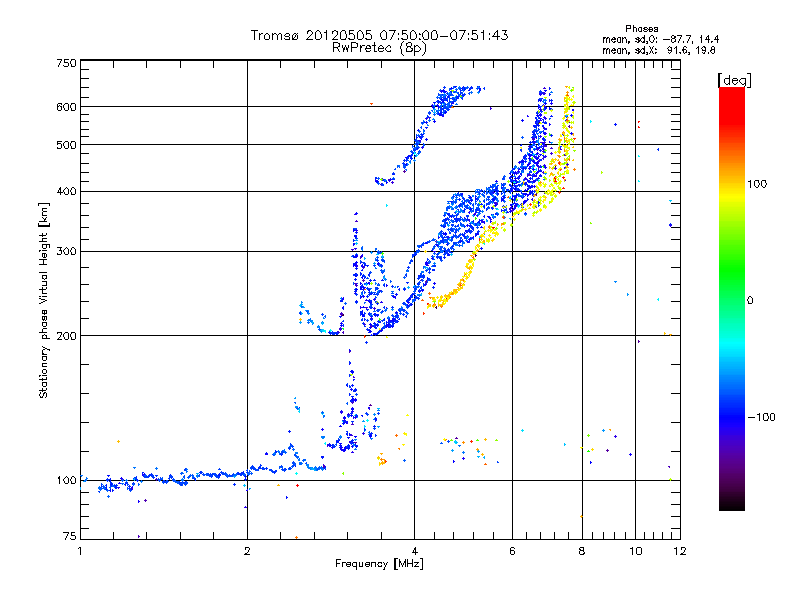The height and width of the screenshot is (600, 800).
Task: Click the colorbar tick label '100'
Action: (757, 184)
